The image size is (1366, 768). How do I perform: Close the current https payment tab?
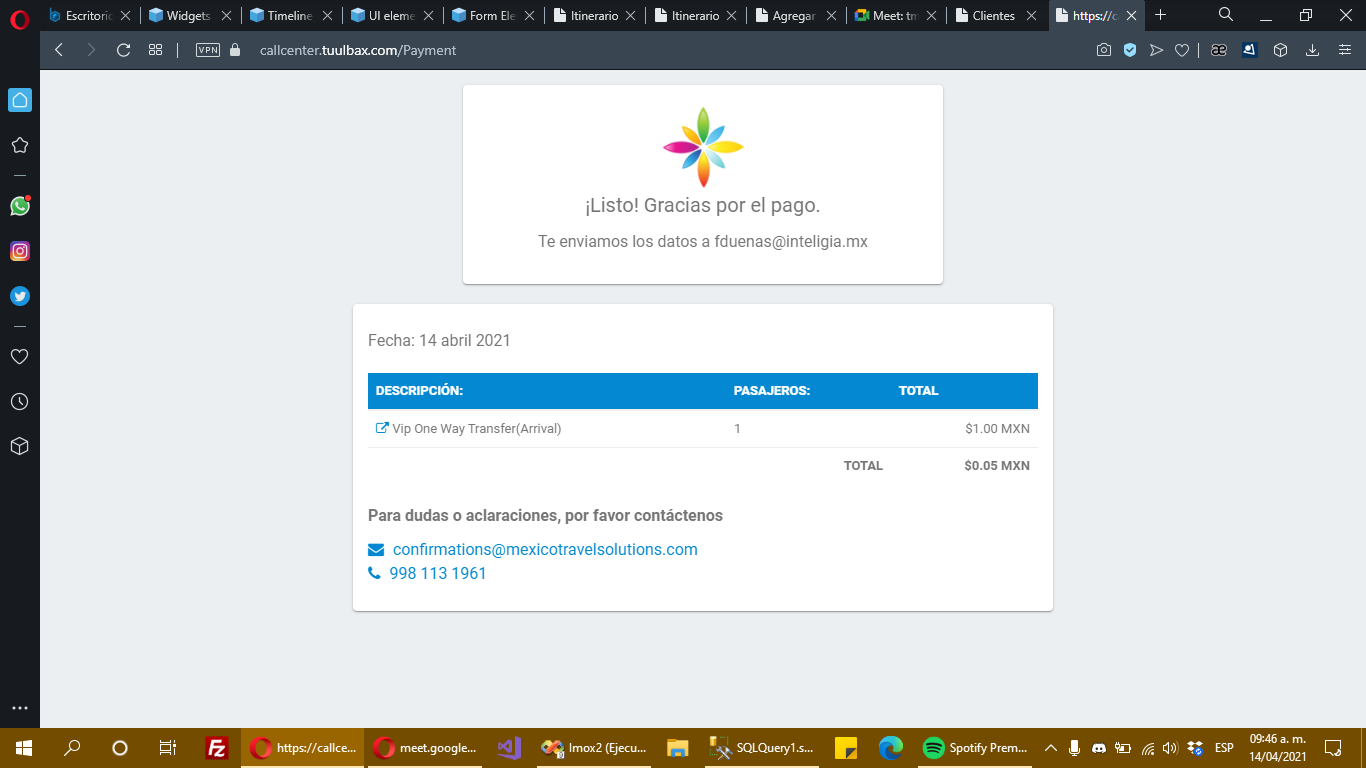click(1131, 15)
